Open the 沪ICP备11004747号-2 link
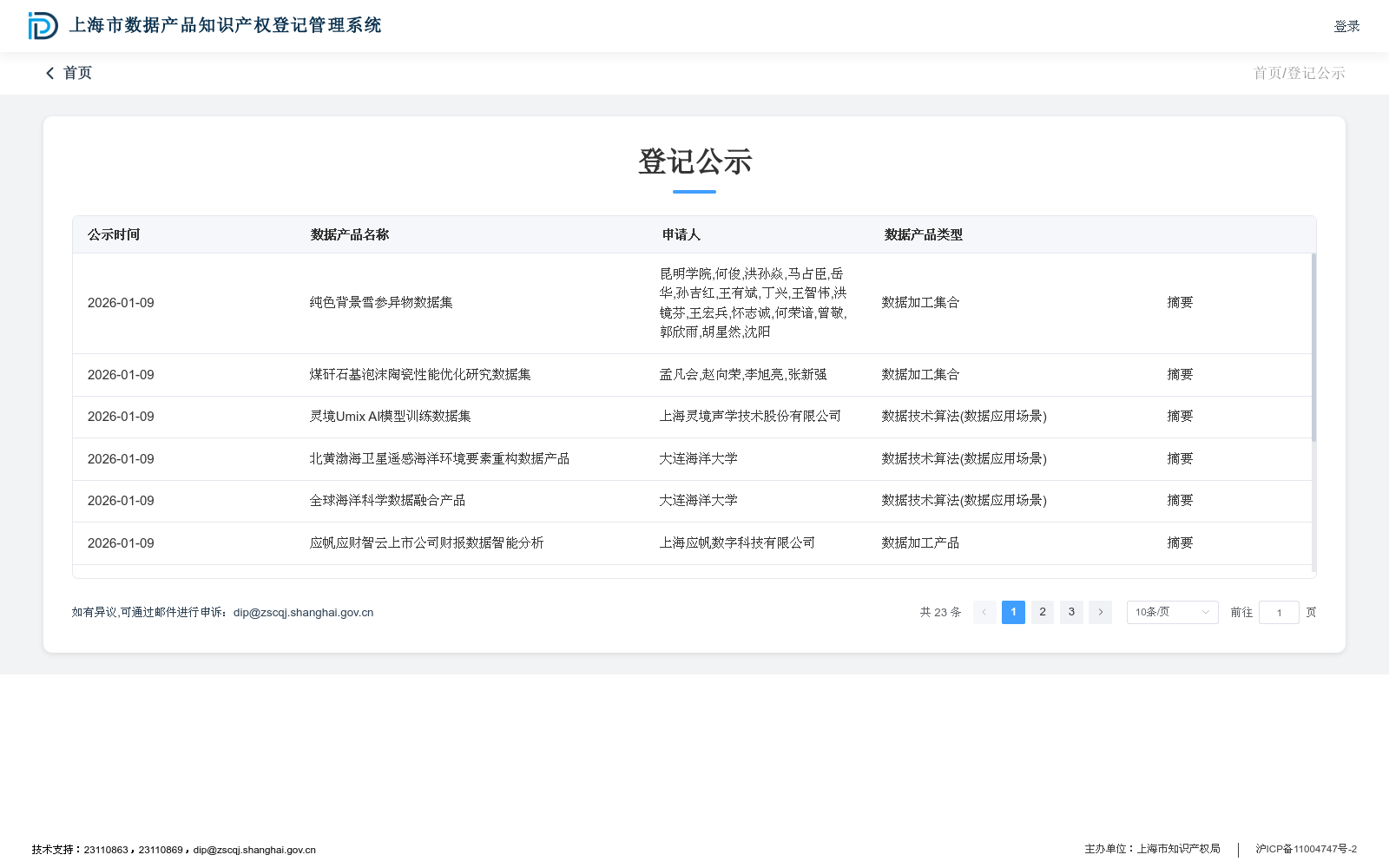This screenshot has height=868, width=1389. 1306,849
